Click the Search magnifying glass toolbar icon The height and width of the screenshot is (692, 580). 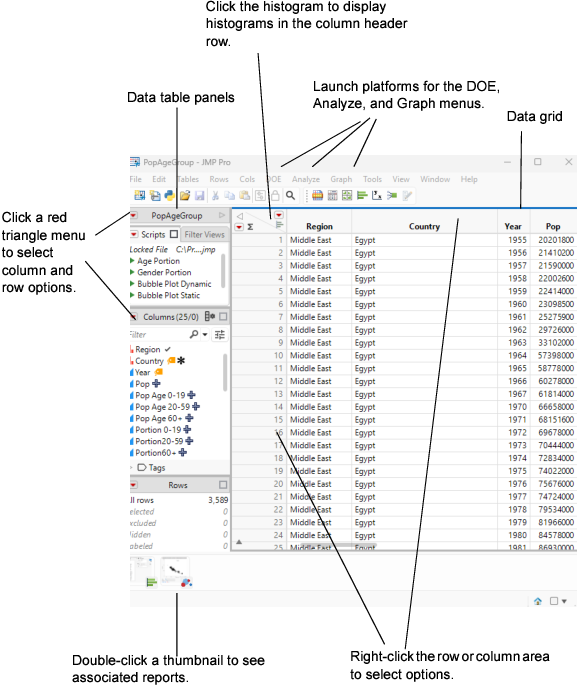coord(290,196)
